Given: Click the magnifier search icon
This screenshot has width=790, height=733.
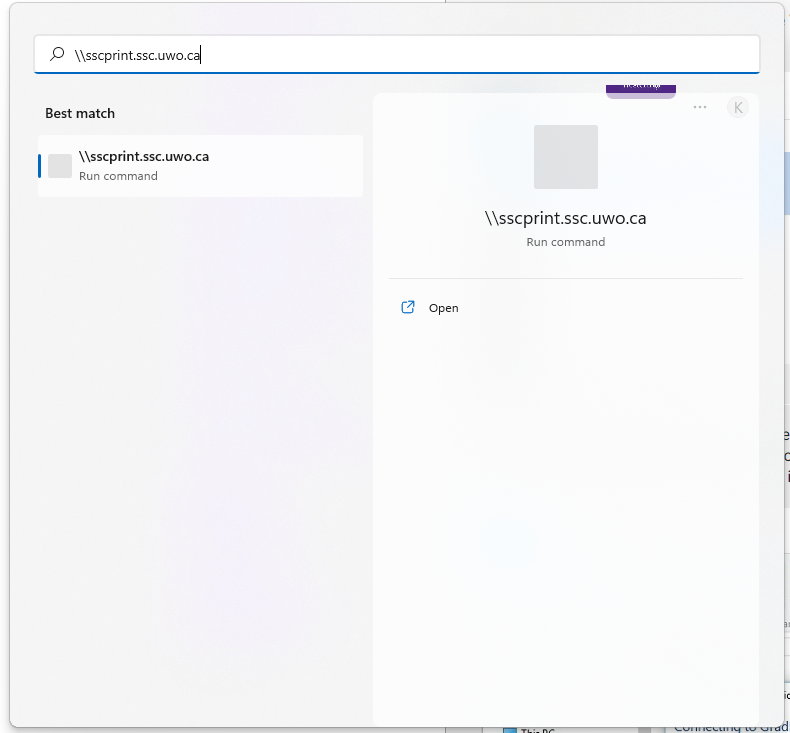Looking at the screenshot, I should click(57, 54).
